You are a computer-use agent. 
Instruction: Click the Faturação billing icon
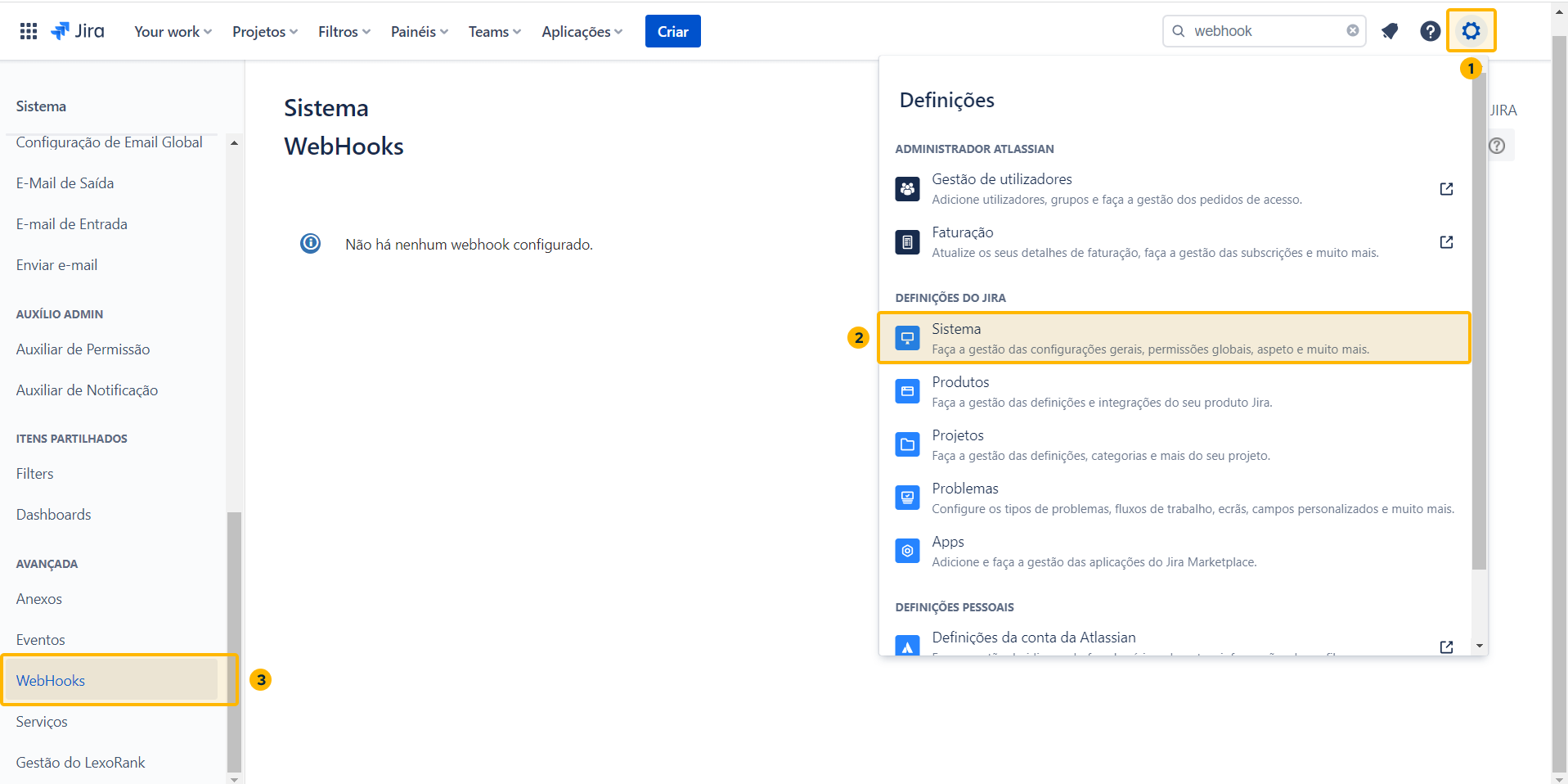coord(907,242)
